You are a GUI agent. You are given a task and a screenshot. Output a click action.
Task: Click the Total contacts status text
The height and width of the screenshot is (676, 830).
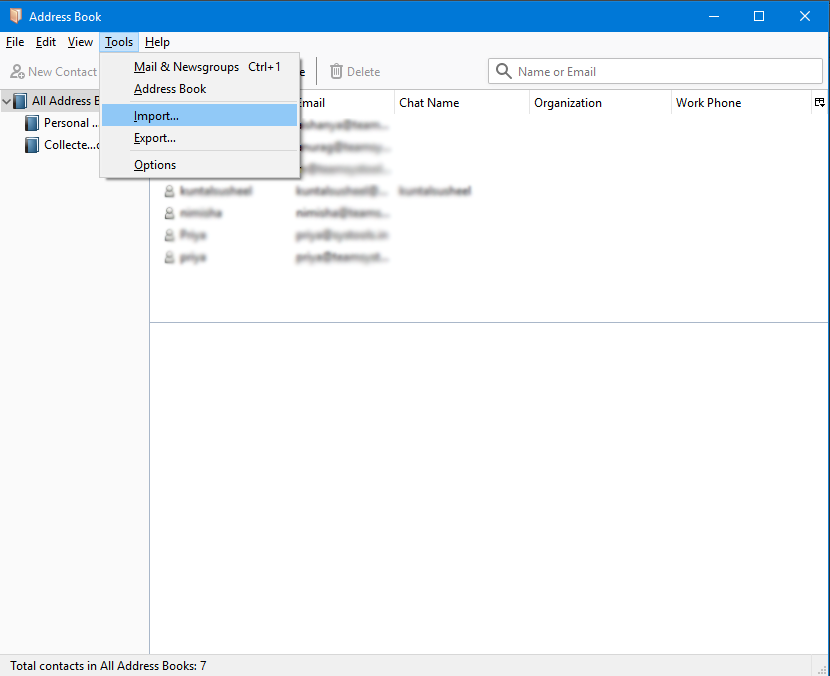pos(108,665)
